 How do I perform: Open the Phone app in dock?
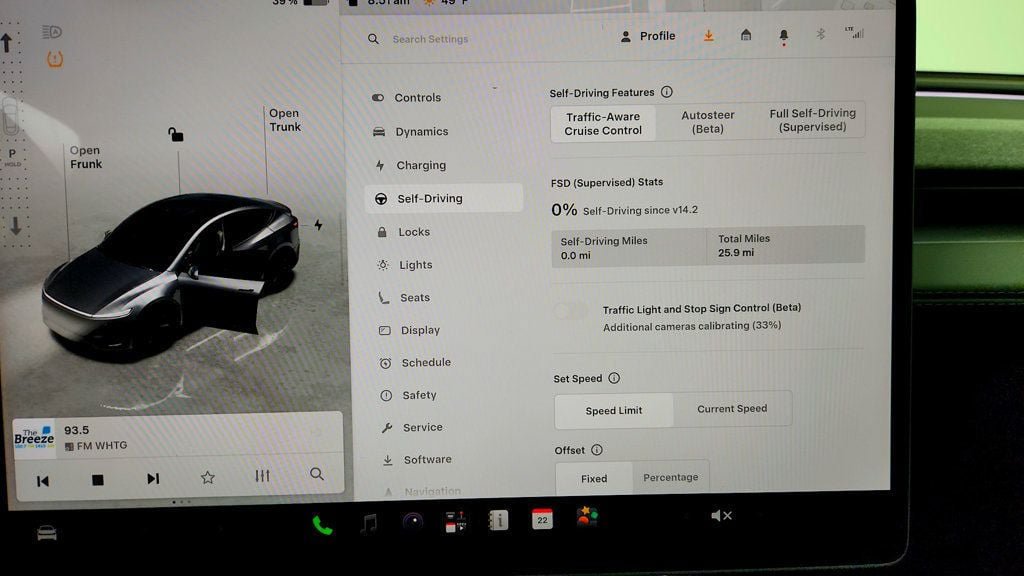pos(322,525)
